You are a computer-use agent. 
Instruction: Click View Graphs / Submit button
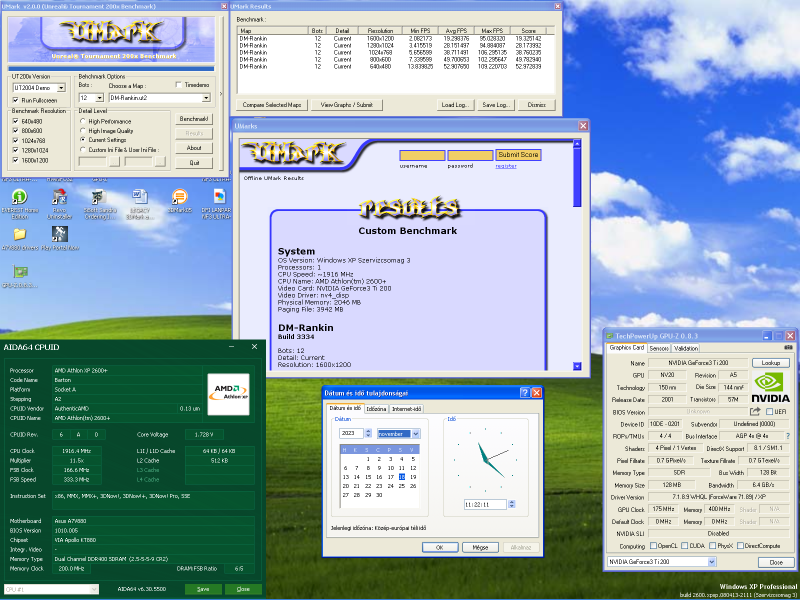point(346,105)
